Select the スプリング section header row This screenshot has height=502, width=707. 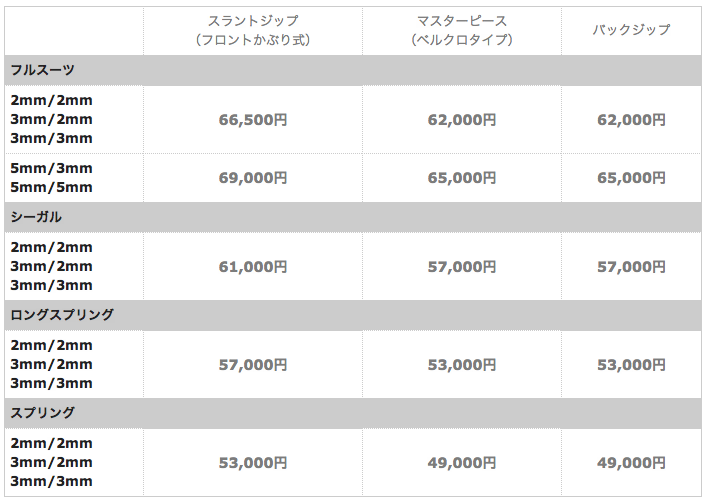coord(353,413)
